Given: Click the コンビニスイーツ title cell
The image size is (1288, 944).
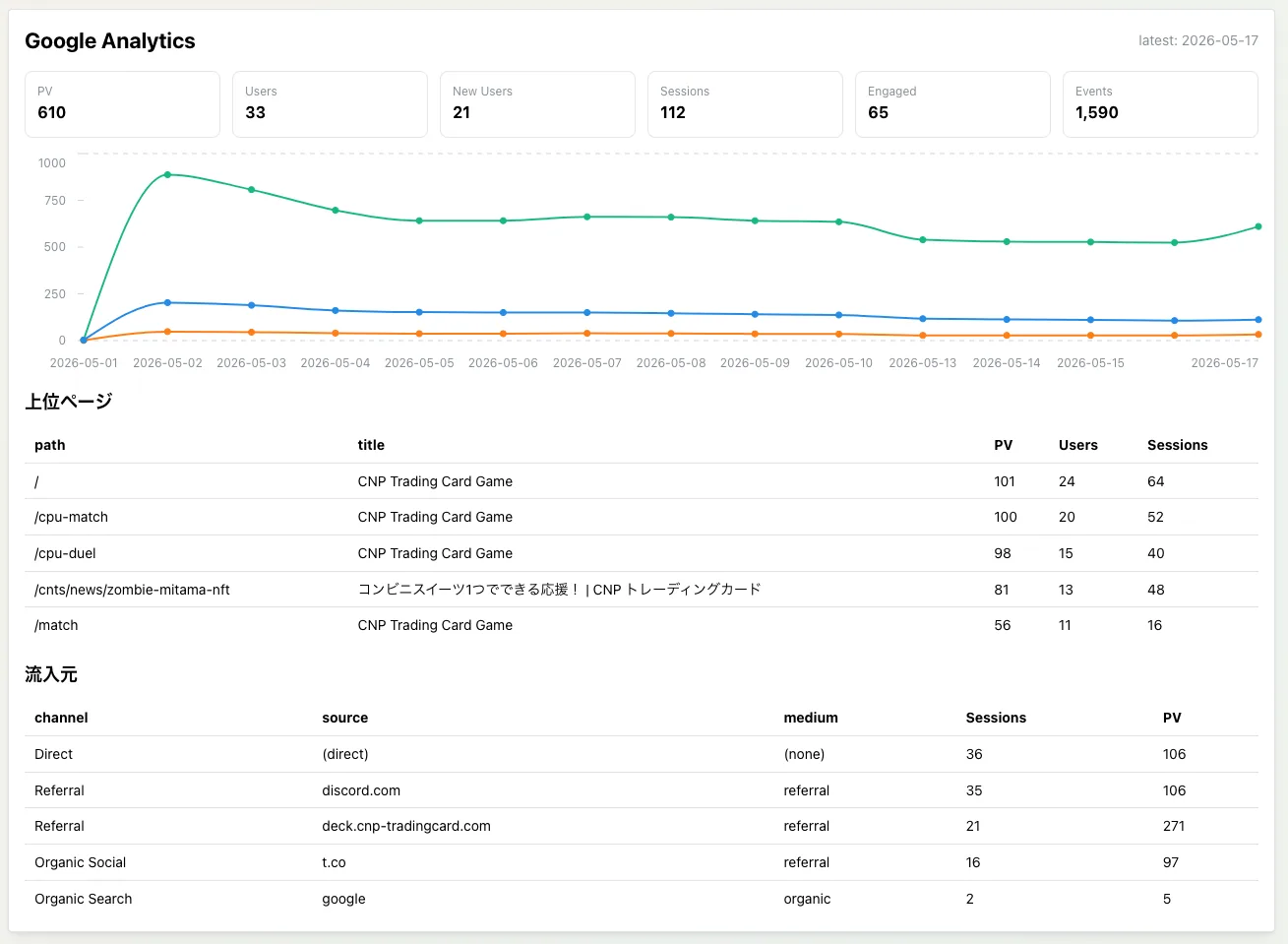Looking at the screenshot, I should 559,590.
